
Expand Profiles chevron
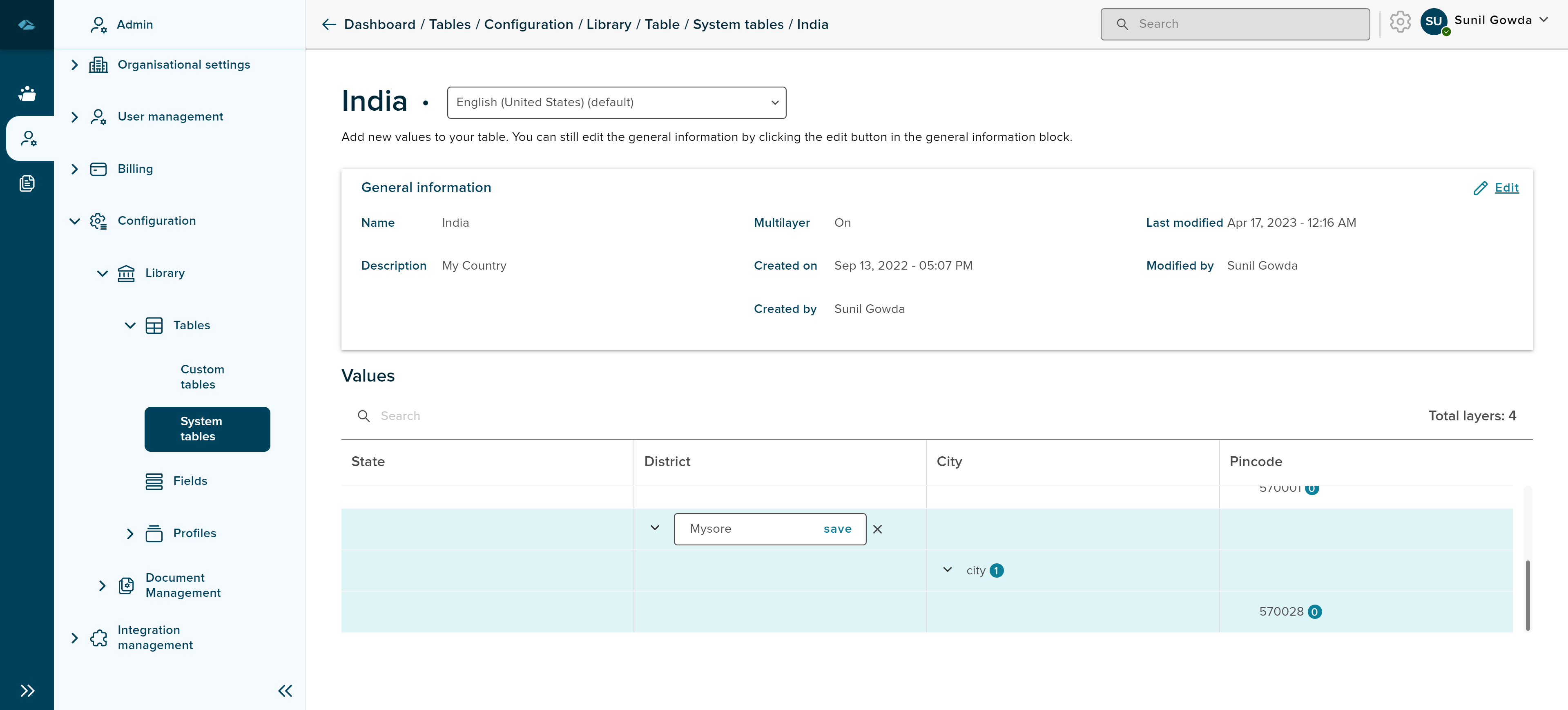[x=130, y=534]
